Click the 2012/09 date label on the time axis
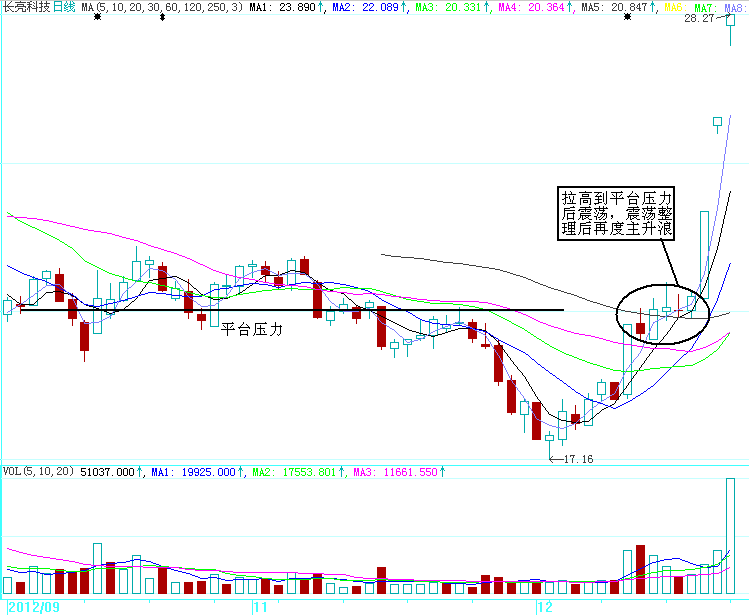The image size is (749, 615). (33, 606)
